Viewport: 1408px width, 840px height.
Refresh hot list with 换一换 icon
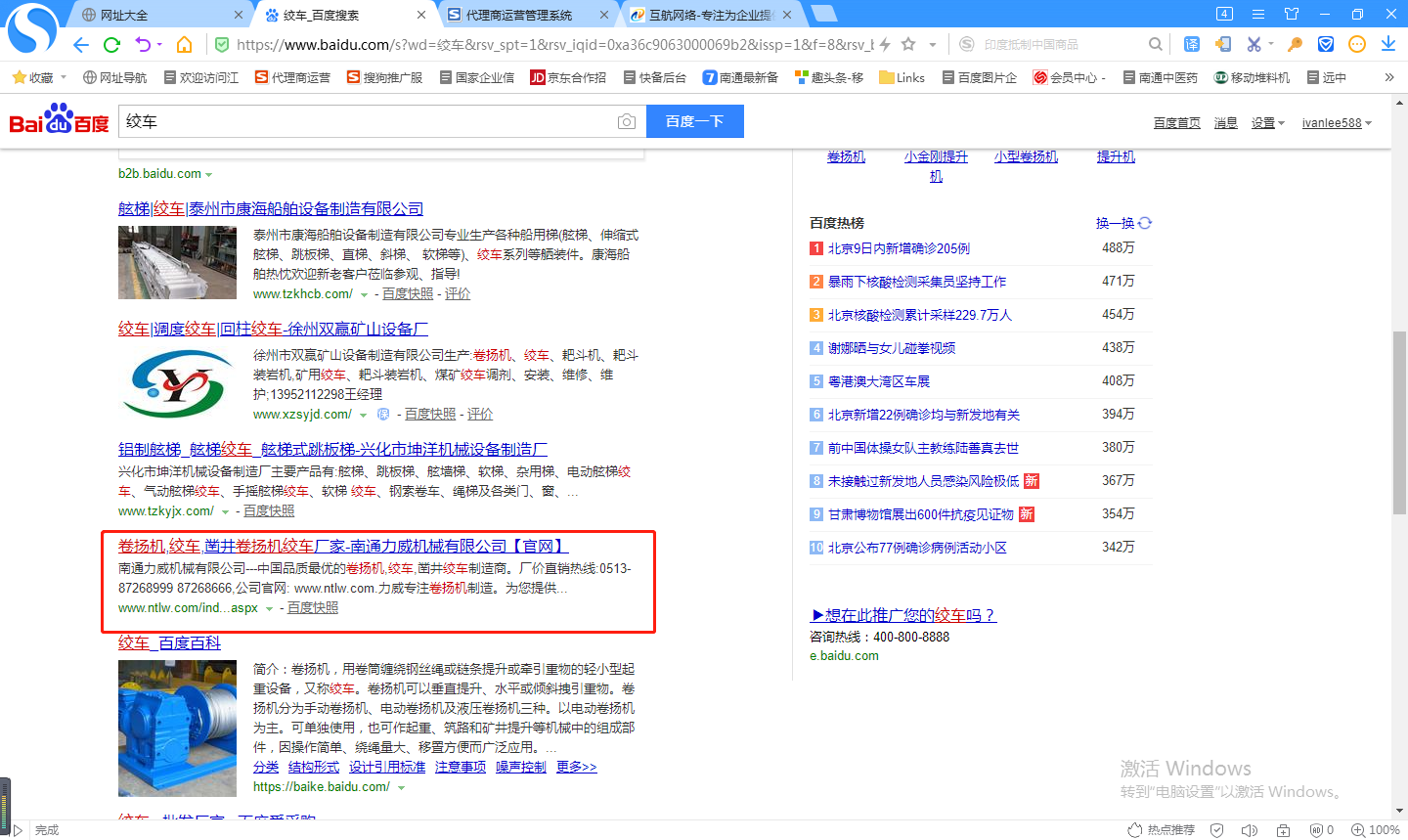pos(1145,223)
